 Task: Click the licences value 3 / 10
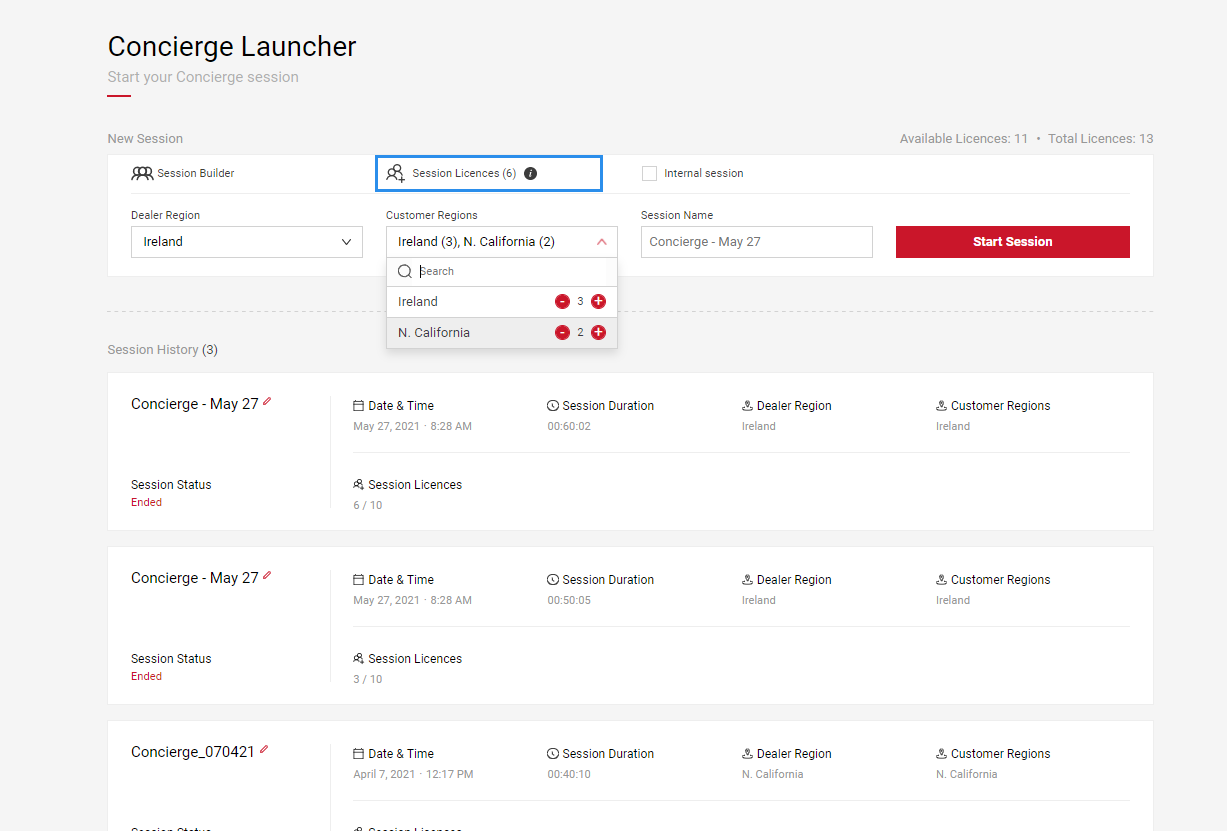[x=368, y=679]
